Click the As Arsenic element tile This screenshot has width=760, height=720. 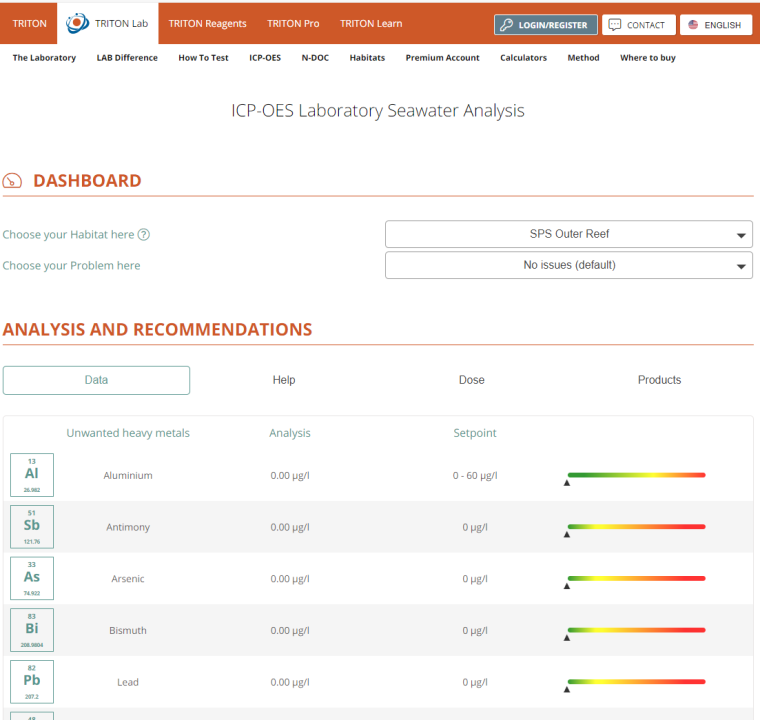click(x=32, y=578)
